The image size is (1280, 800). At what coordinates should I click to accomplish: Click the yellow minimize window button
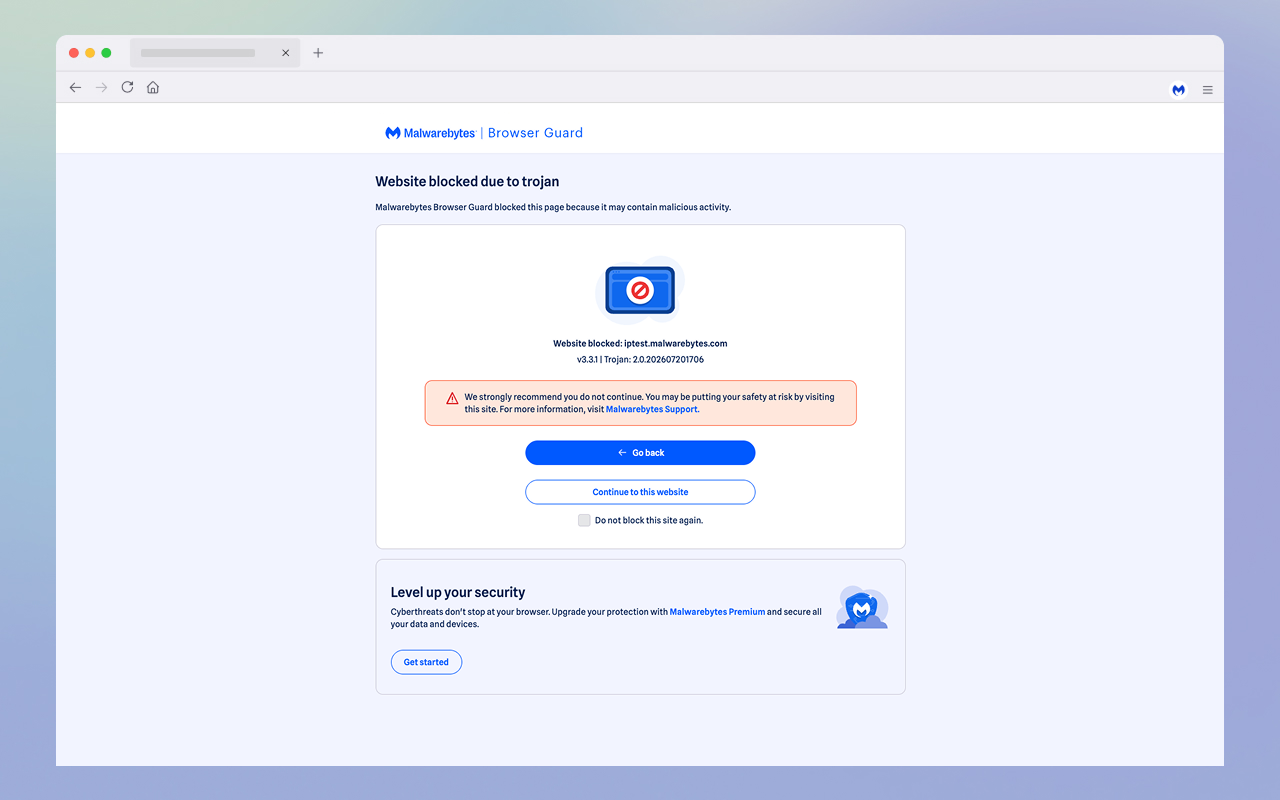[x=90, y=53]
